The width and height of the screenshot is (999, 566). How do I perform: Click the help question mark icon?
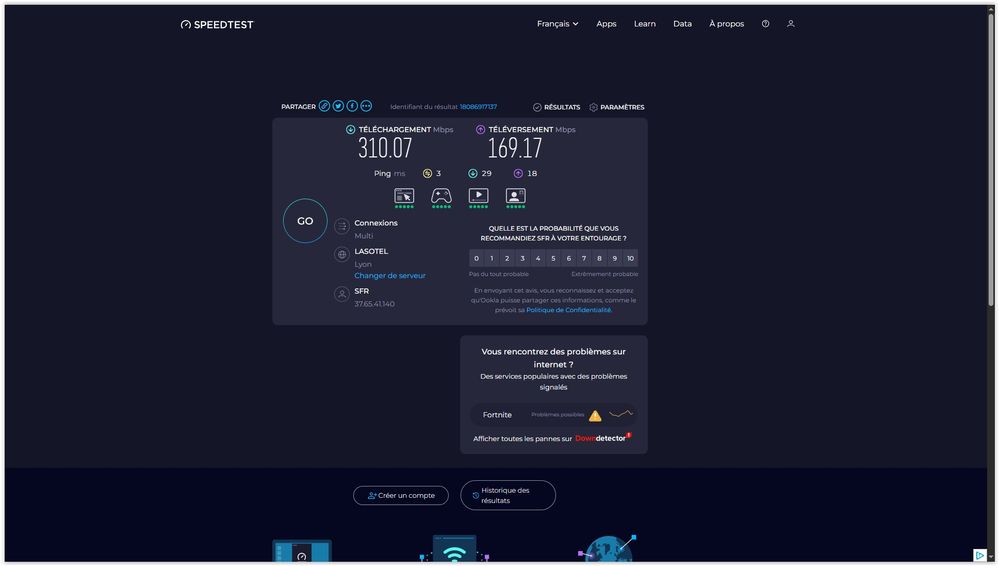765,24
